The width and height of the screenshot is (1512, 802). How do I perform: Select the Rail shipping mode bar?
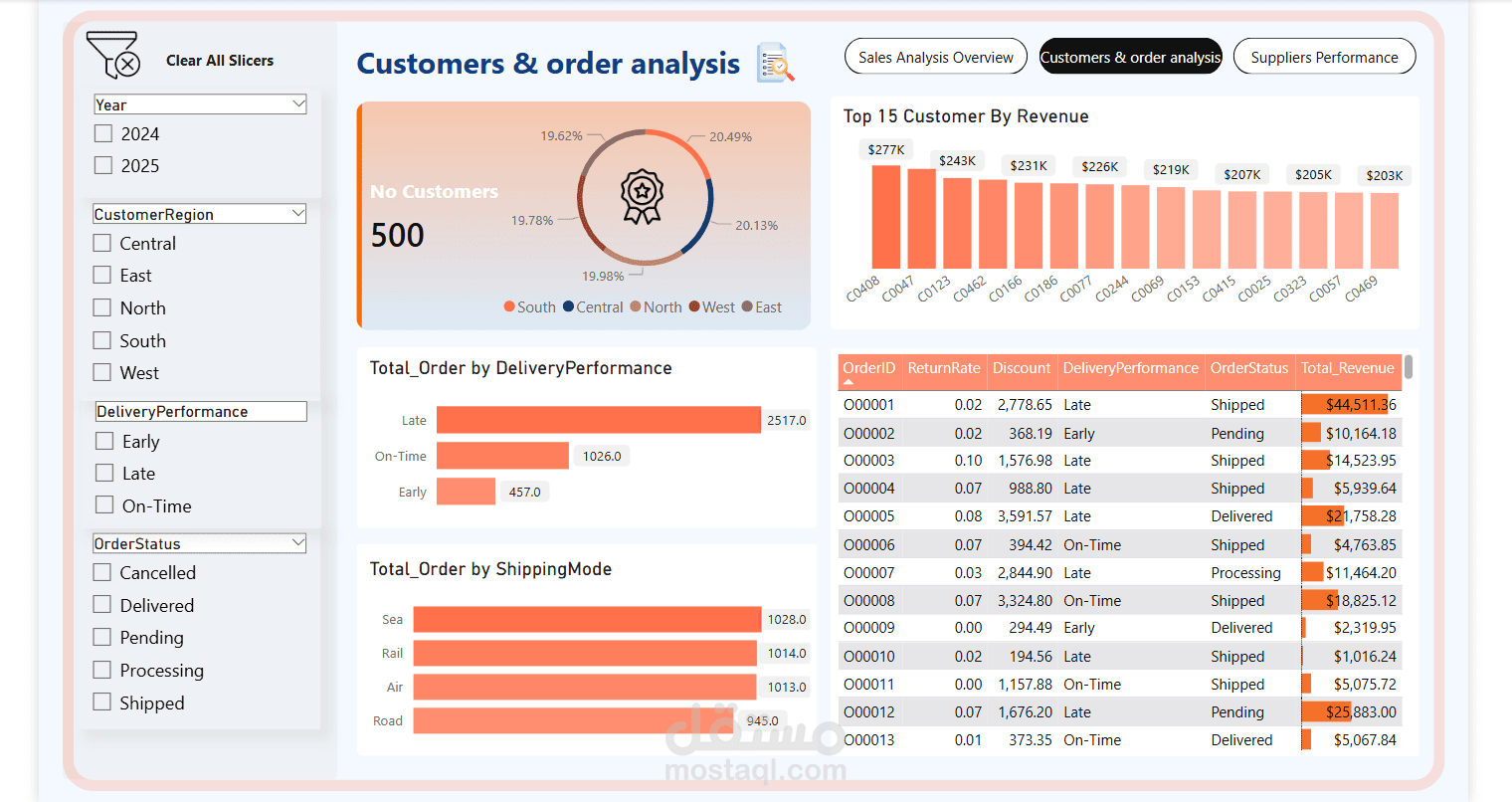(x=585, y=653)
